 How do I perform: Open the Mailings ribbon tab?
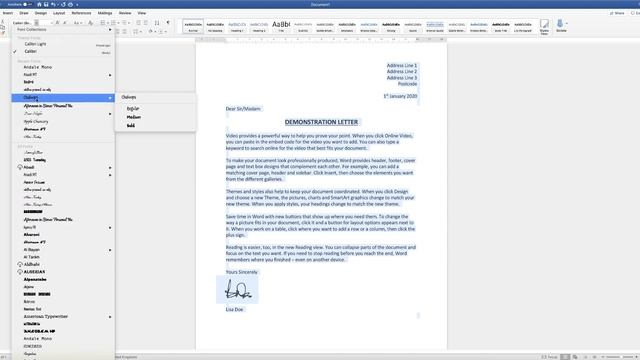[105, 13]
